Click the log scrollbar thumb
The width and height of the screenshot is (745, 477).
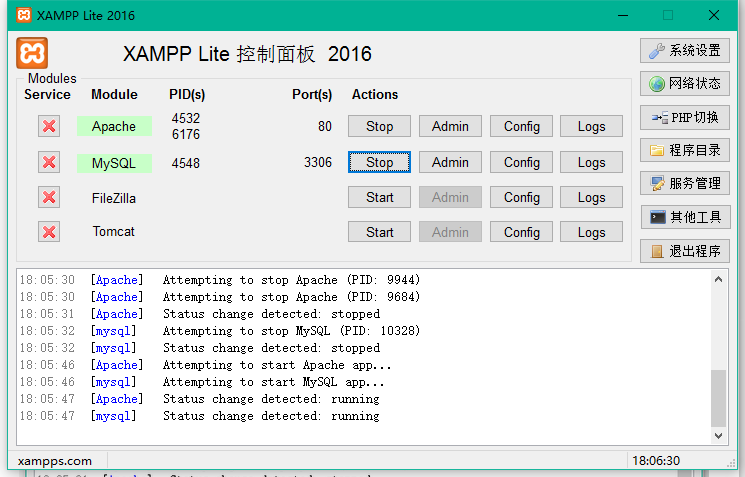coord(718,398)
